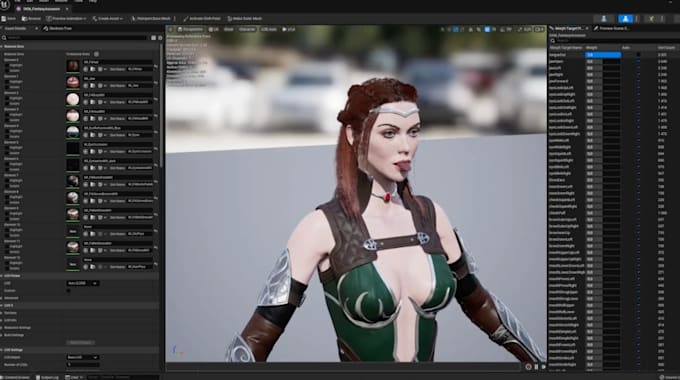680x380 pixels.
Task: Open the viewport playback speed menu
Action: pos(289,29)
